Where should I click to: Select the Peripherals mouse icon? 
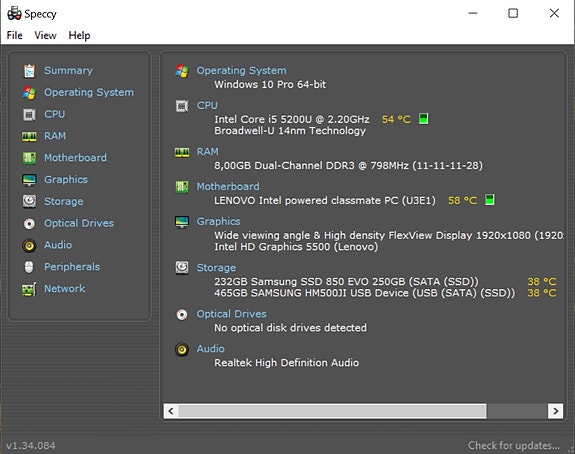coord(29,267)
